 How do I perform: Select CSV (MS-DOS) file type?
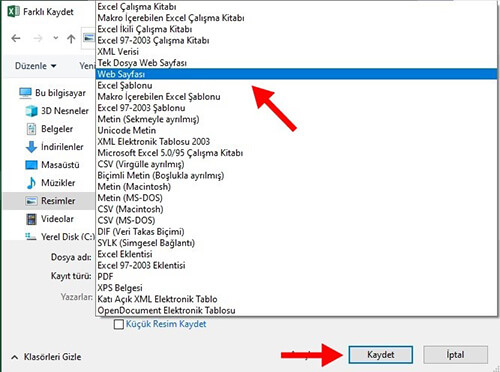pyautogui.click(x=297, y=220)
